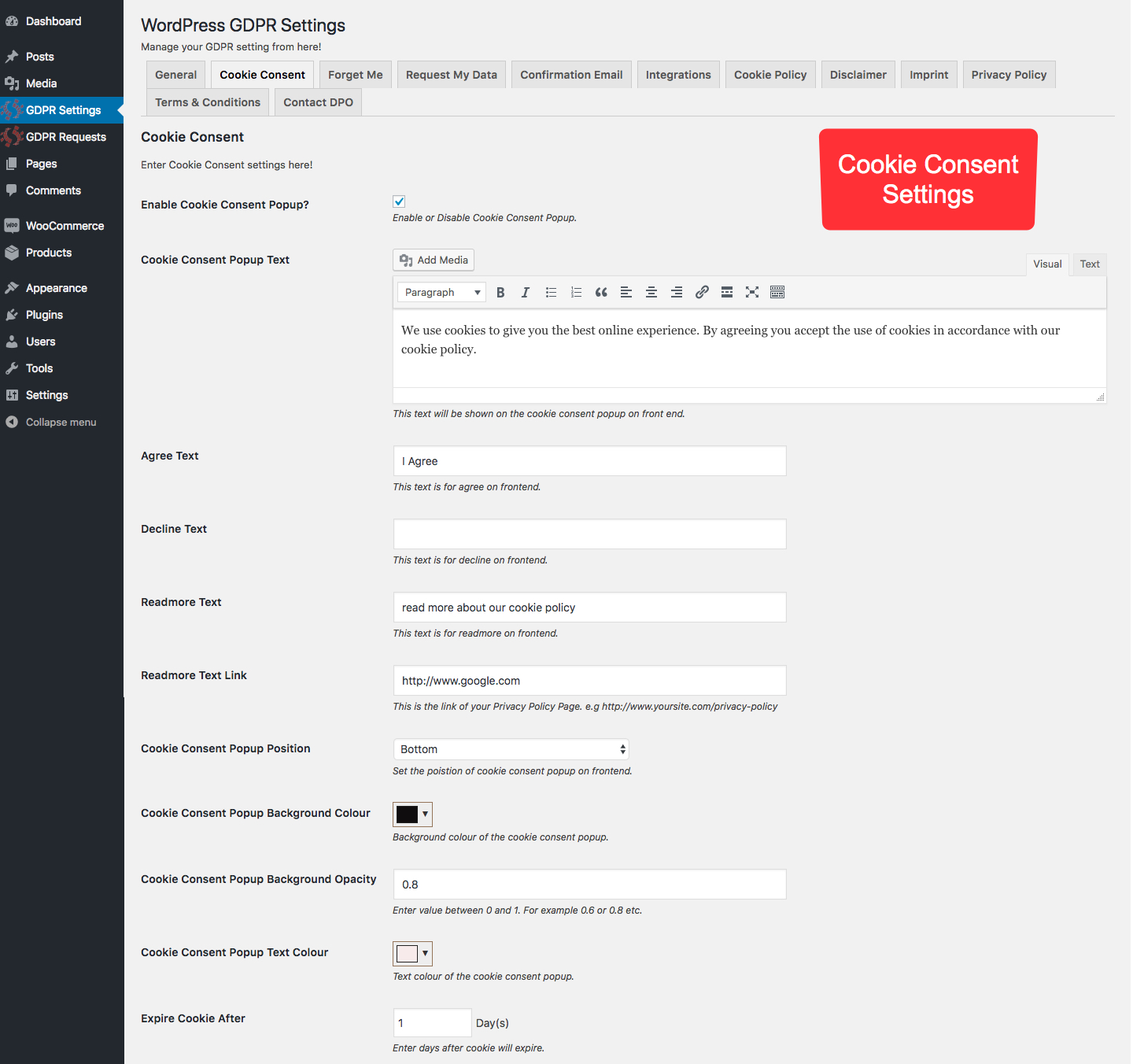Open Dashboard from sidebar

click(x=61, y=21)
